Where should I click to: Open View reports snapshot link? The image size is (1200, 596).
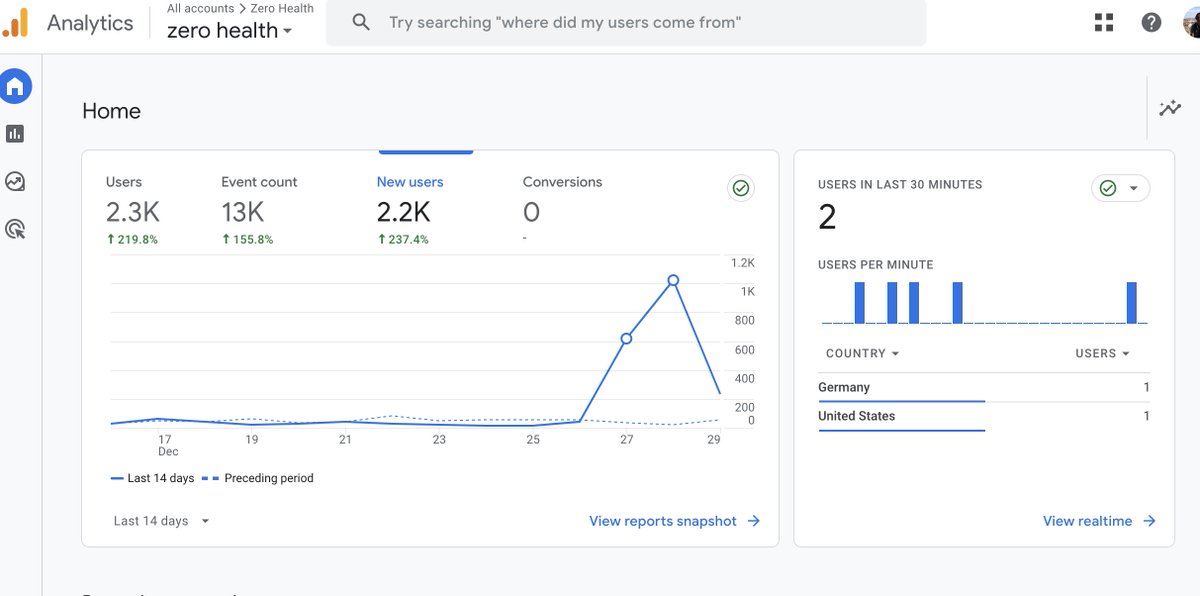pyautogui.click(x=674, y=521)
